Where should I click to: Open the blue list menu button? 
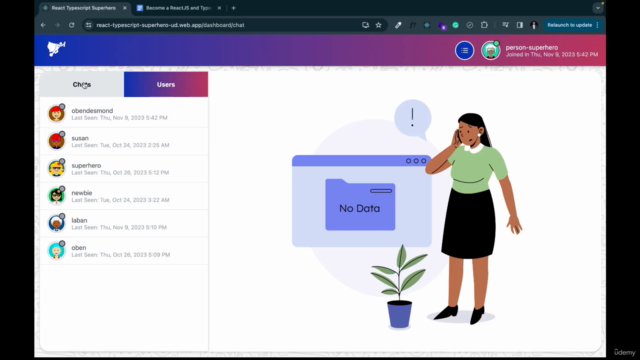[464, 51]
